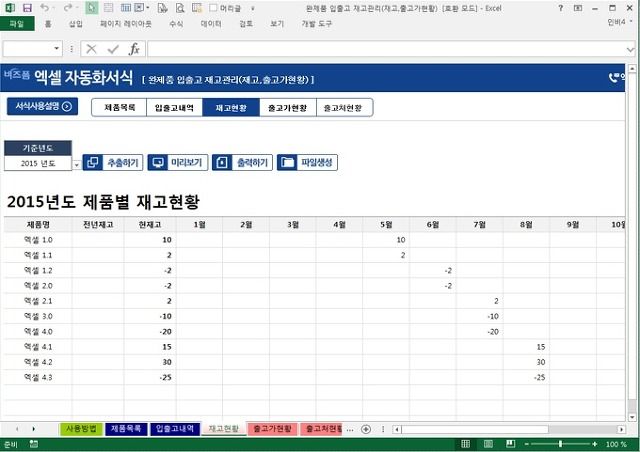Click the zoom slider handle
Image resolution: width=640 pixels, height=452 pixels.
[560, 444]
